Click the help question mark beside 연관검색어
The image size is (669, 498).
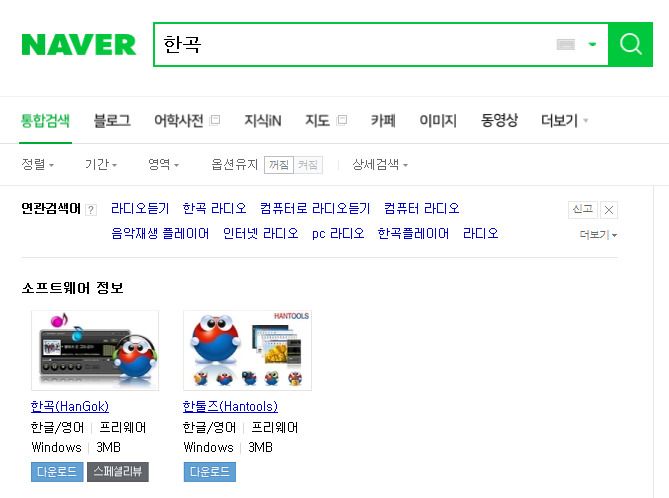(91, 210)
